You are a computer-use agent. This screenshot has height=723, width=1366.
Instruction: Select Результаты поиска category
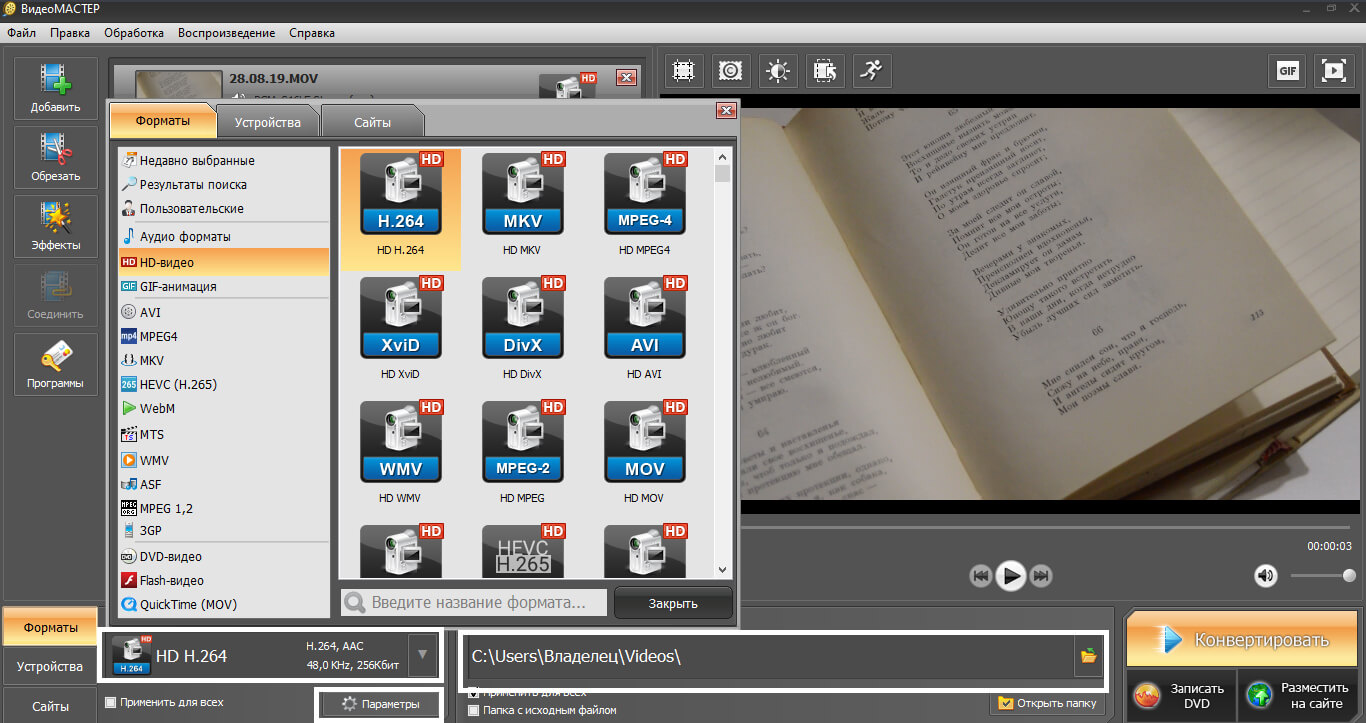pyautogui.click(x=224, y=184)
